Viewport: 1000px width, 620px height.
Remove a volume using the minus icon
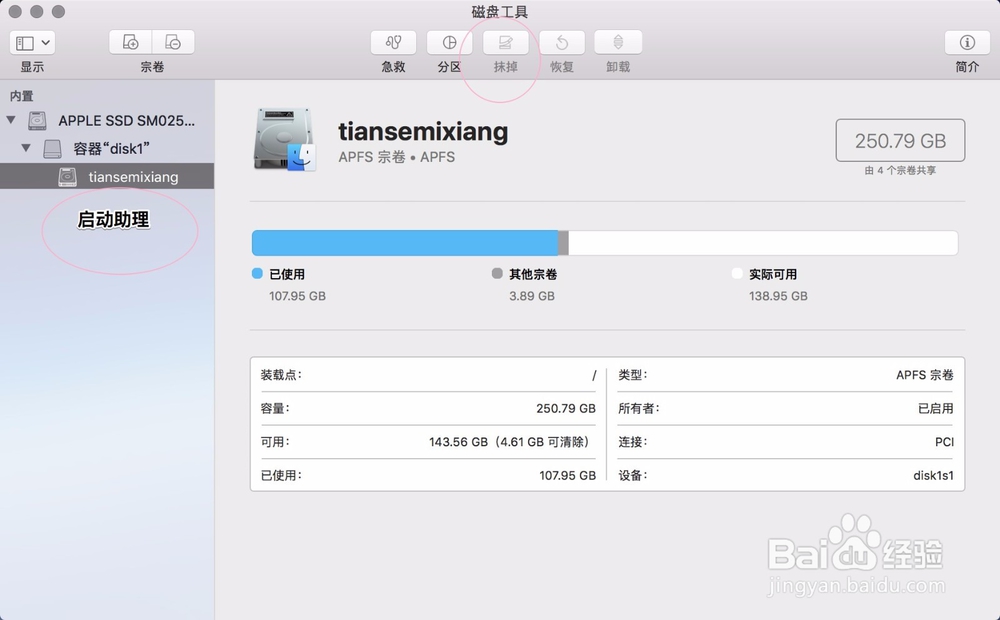[x=173, y=42]
